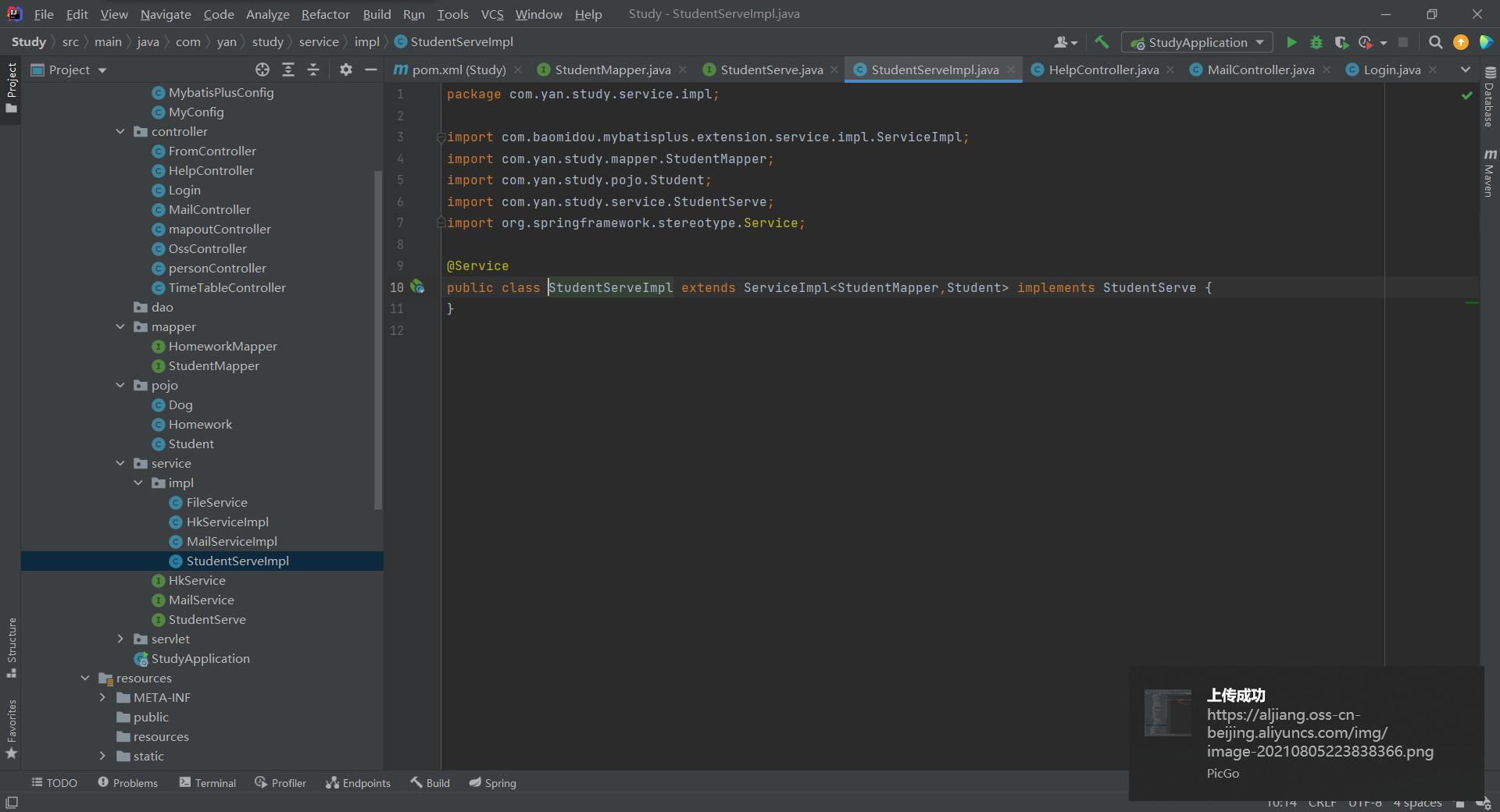1500x812 pixels.
Task: Click the Build hammer icon
Action: coord(1102,42)
